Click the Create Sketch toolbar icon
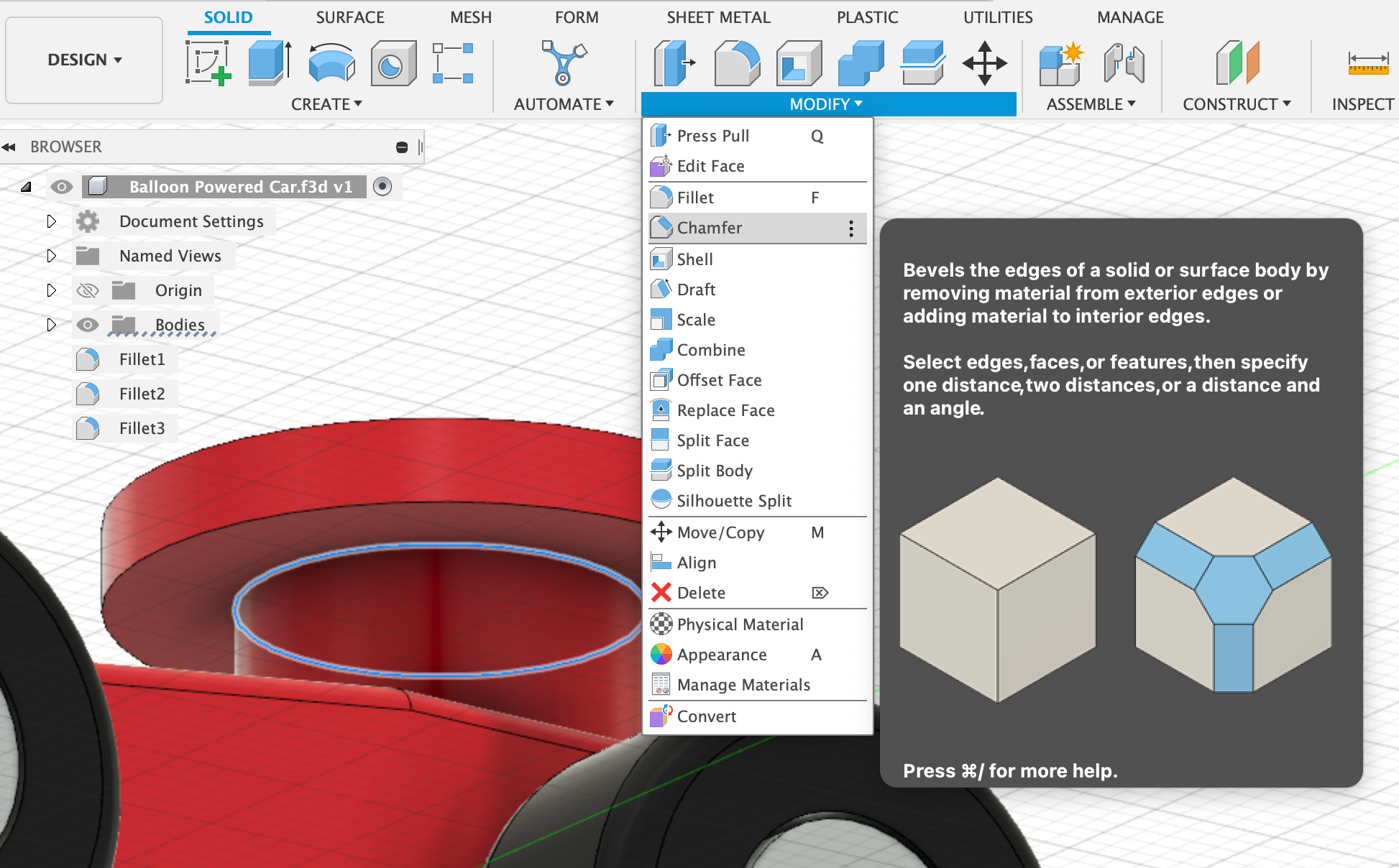Screen dimensions: 1399x868 pyautogui.click(x=208, y=63)
